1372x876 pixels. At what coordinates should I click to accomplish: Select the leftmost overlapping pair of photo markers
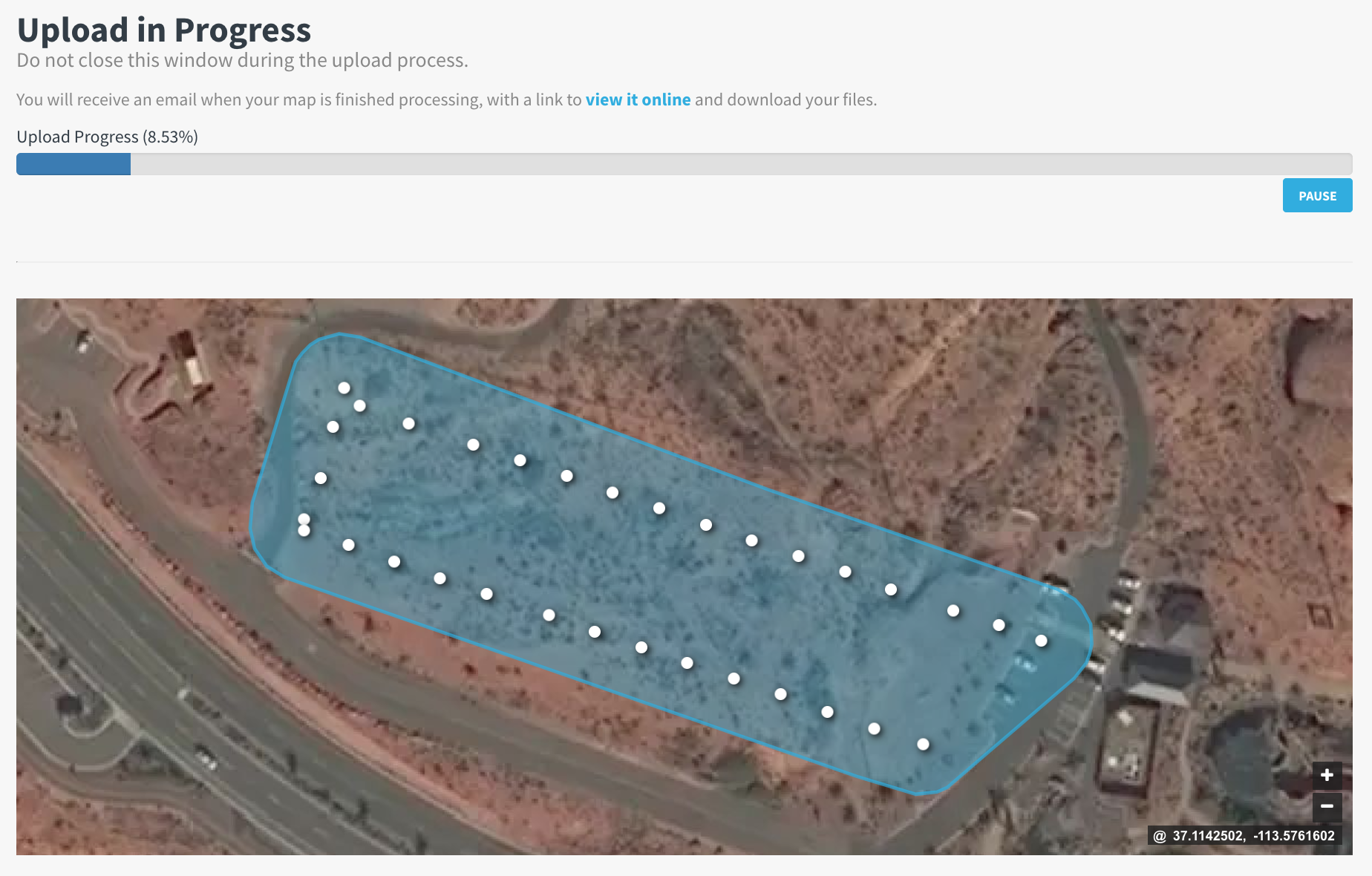click(x=304, y=525)
